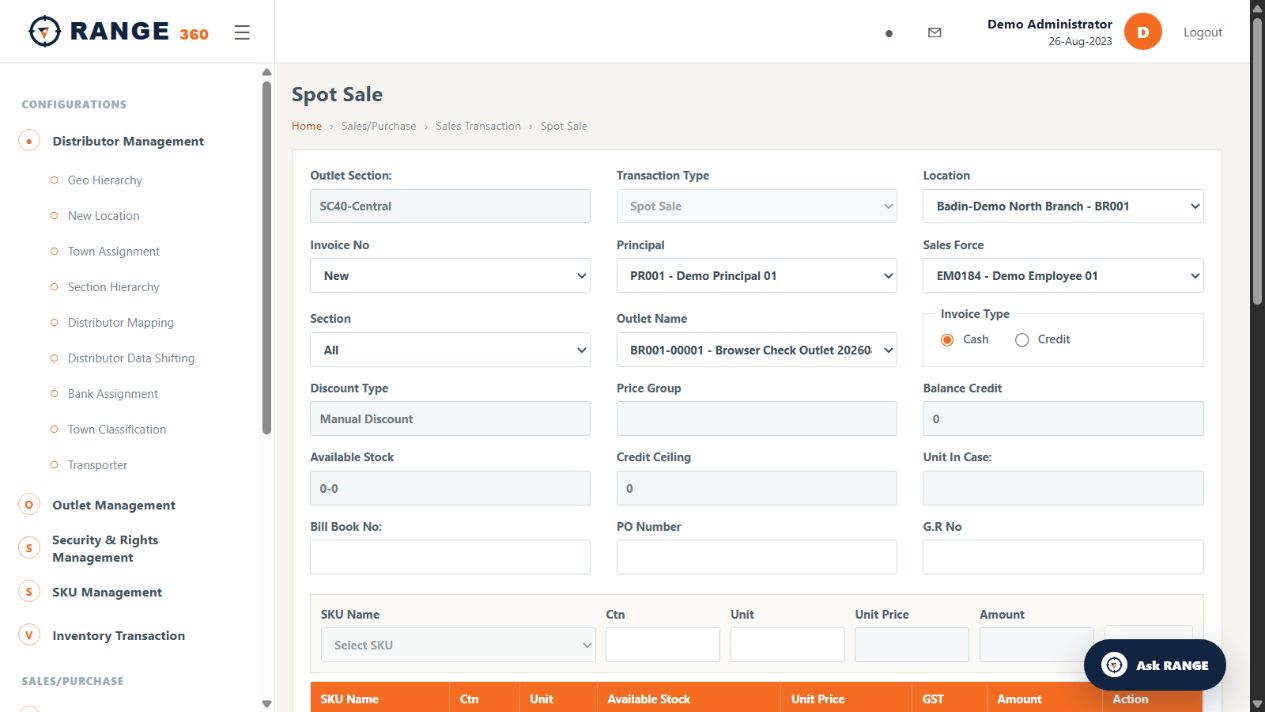Click the bullet beside Transporter

[54, 465]
